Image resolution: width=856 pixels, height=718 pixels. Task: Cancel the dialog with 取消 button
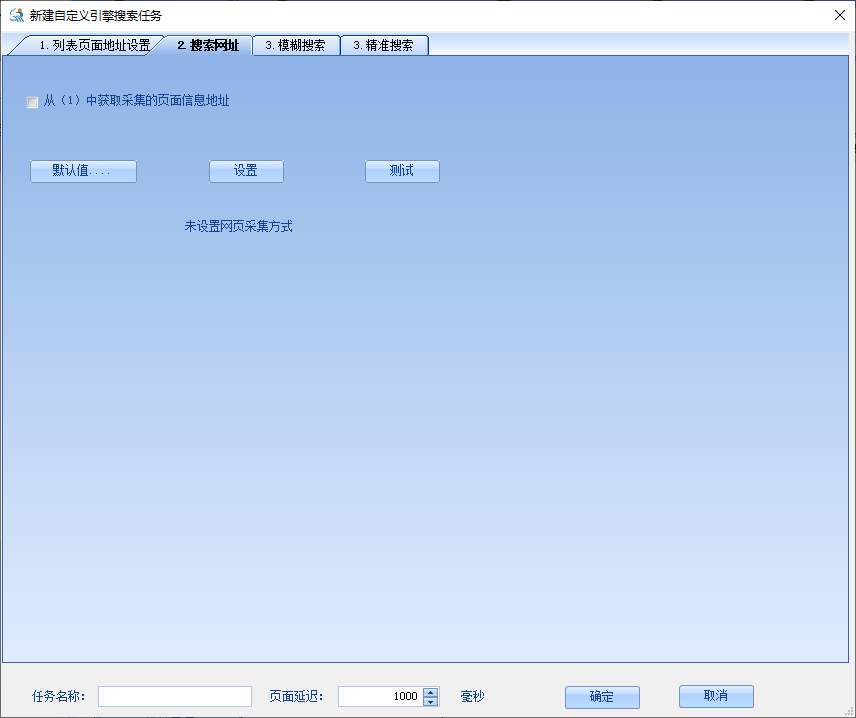pos(716,697)
